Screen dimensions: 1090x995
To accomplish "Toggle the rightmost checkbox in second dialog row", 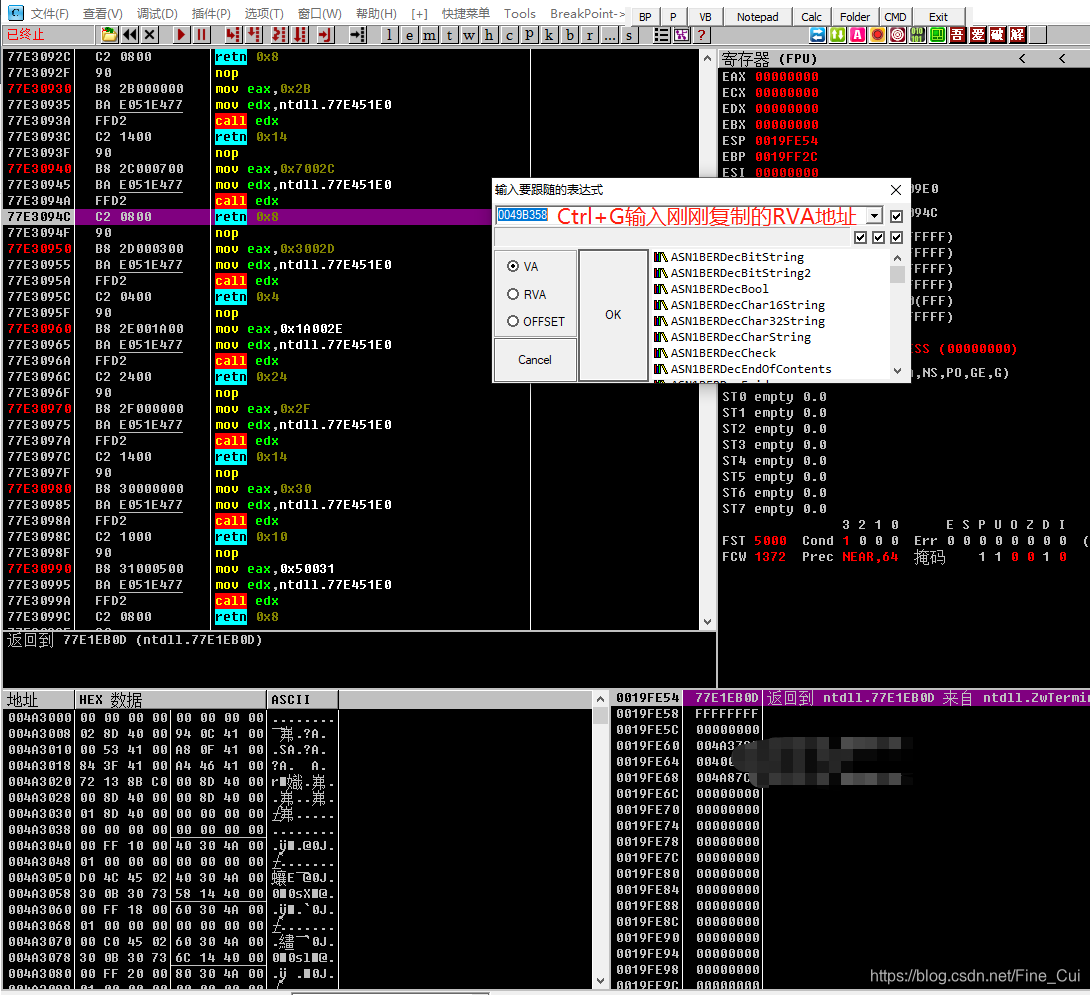I will (897, 238).
